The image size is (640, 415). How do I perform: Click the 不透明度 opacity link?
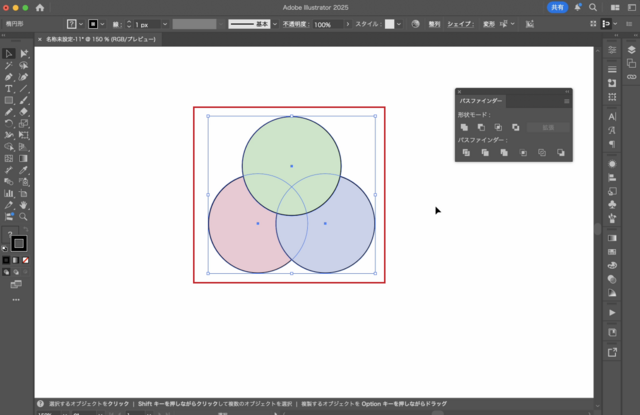[x=296, y=24]
